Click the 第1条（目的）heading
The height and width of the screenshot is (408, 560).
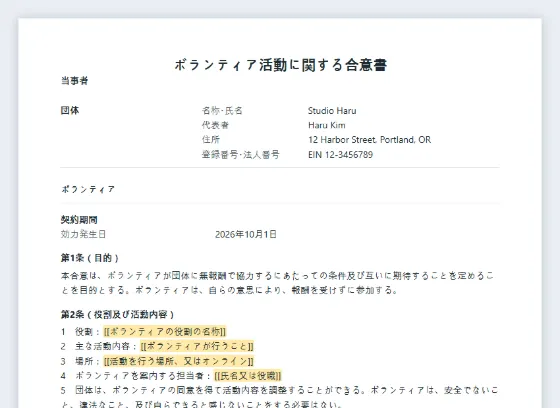click(90, 258)
